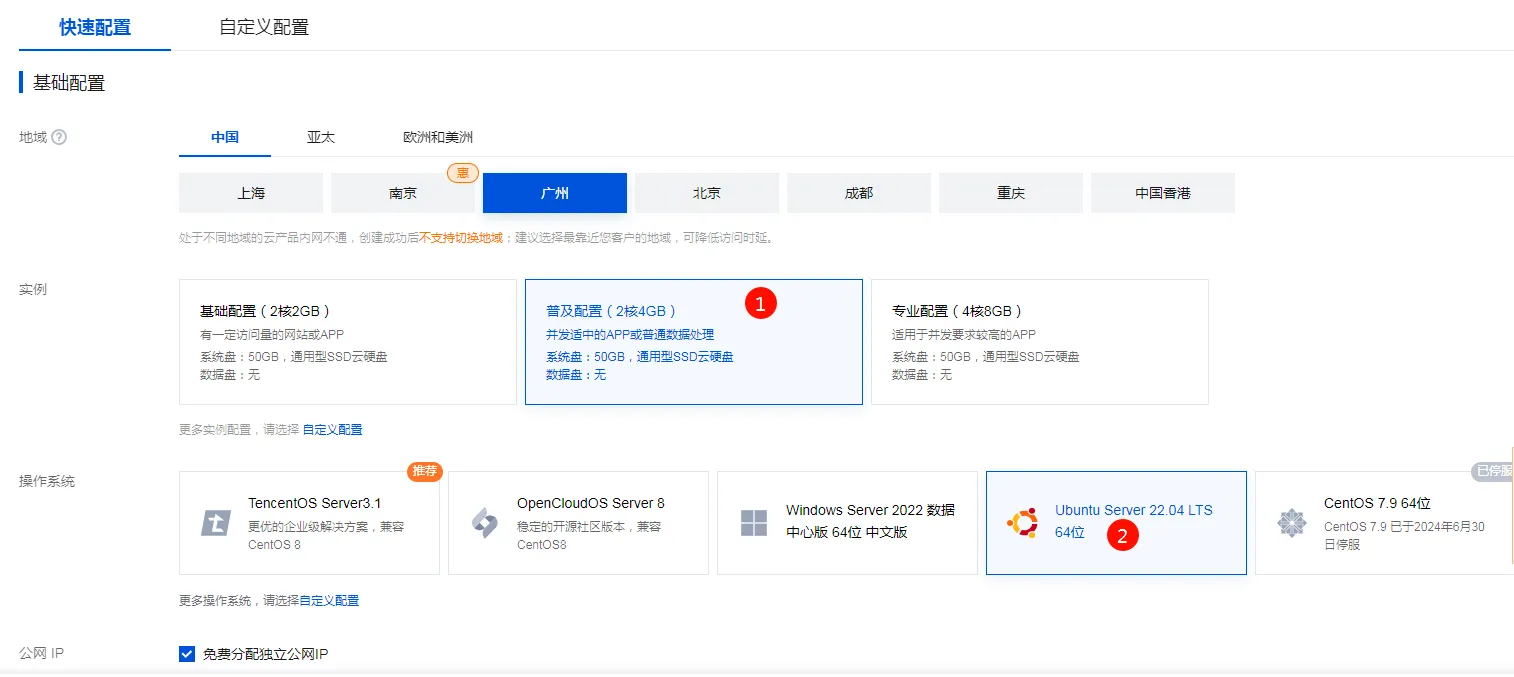Select the 基础配置（2核2GB）instance card

click(x=348, y=342)
